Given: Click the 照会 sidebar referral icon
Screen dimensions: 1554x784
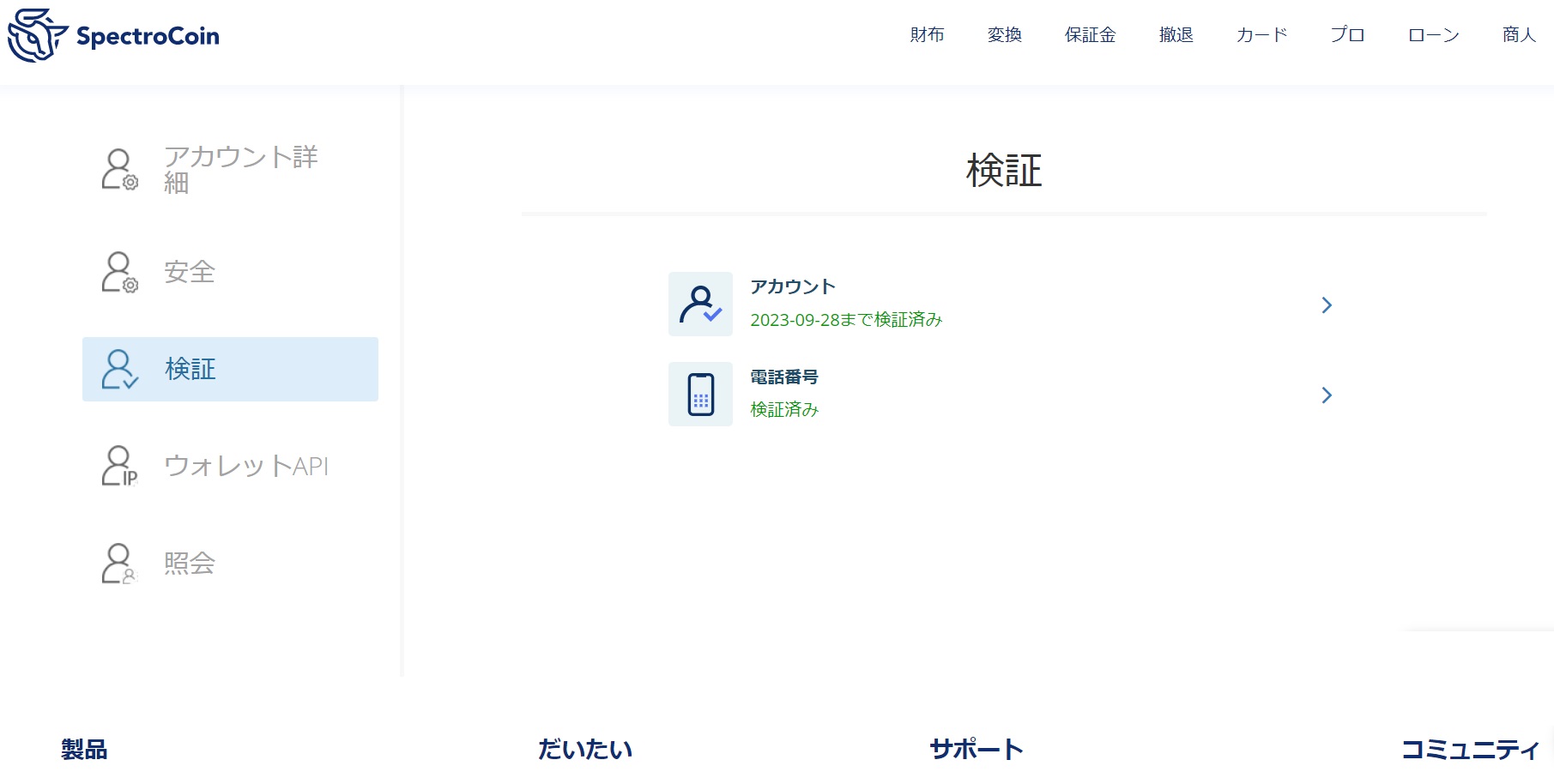Looking at the screenshot, I should pos(119,564).
